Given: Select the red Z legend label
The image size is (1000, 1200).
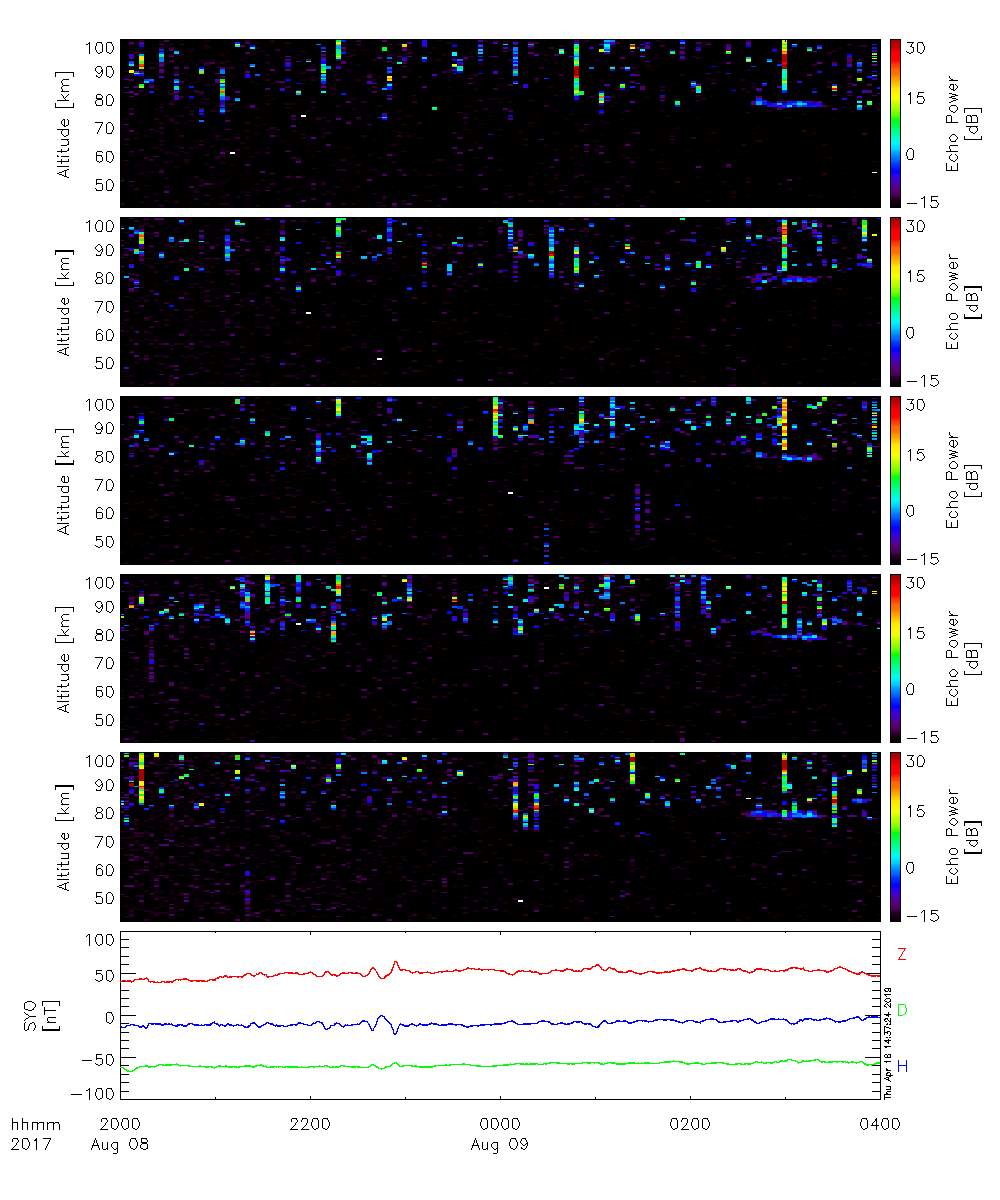Looking at the screenshot, I should pos(902,954).
